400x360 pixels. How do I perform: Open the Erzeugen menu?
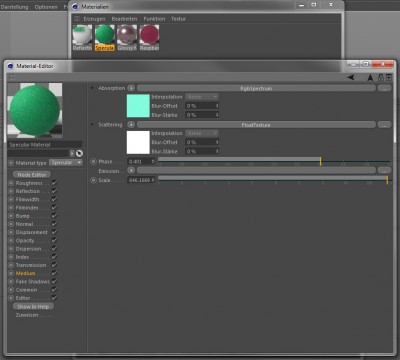pos(94,19)
